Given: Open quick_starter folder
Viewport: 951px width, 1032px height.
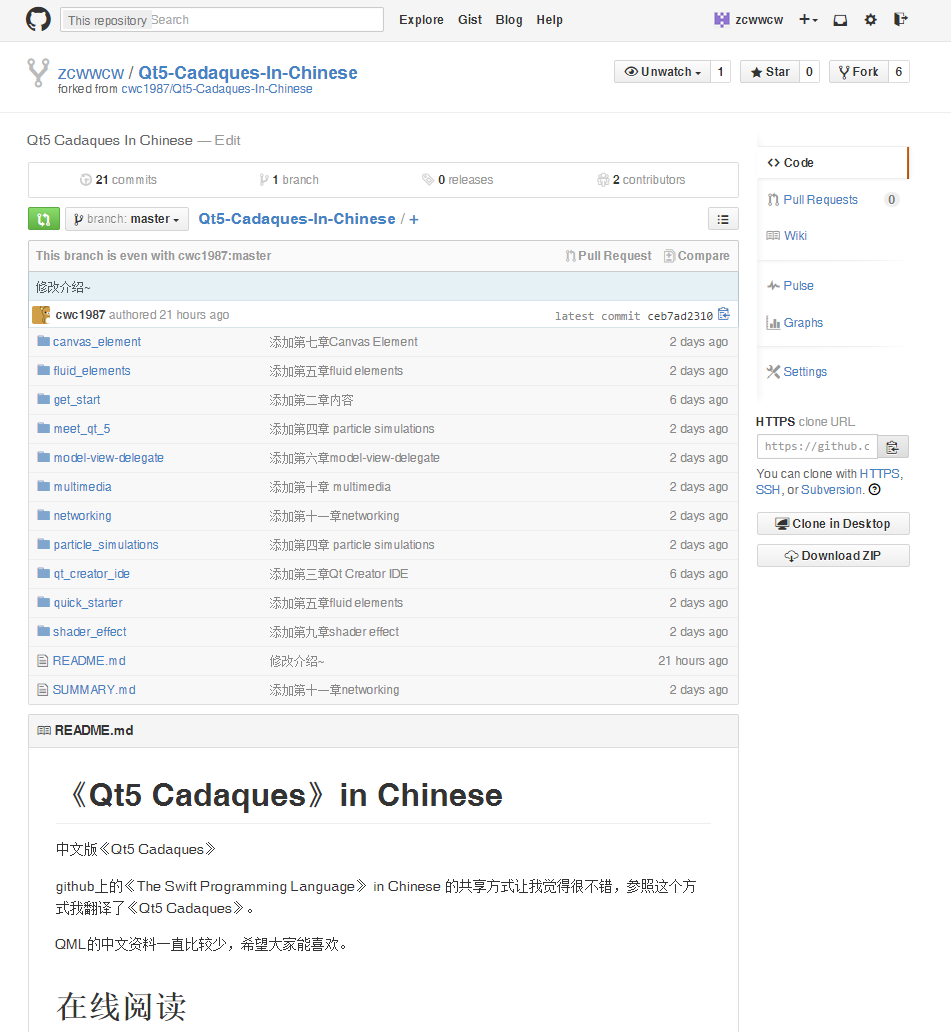Looking at the screenshot, I should [x=88, y=602].
